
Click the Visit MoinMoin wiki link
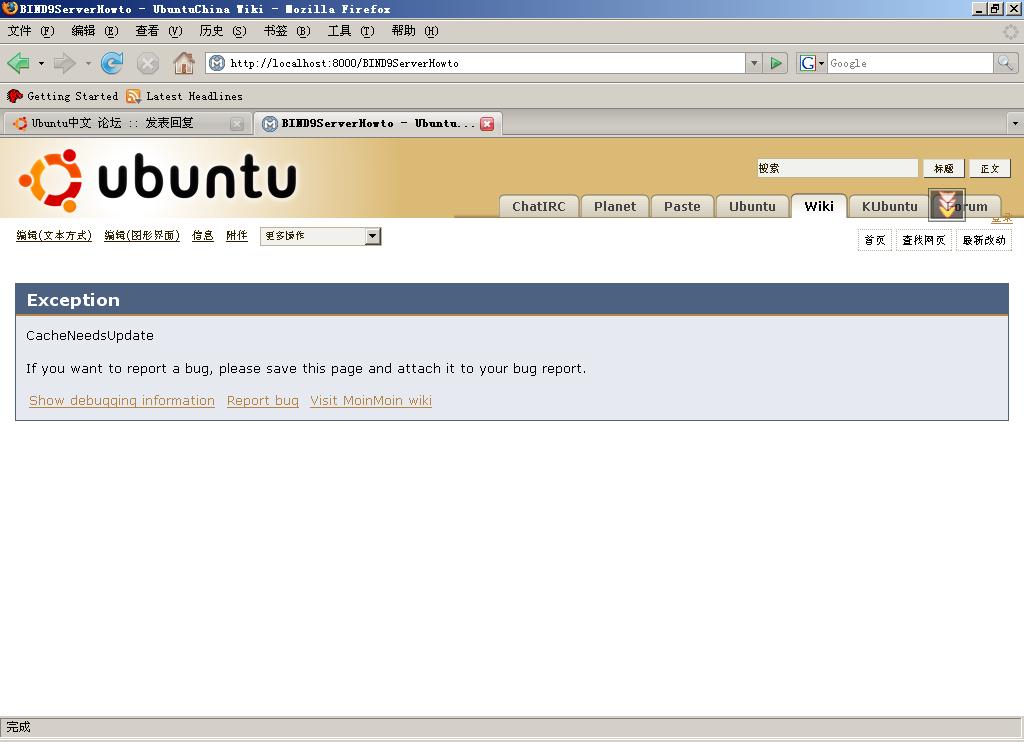371,400
